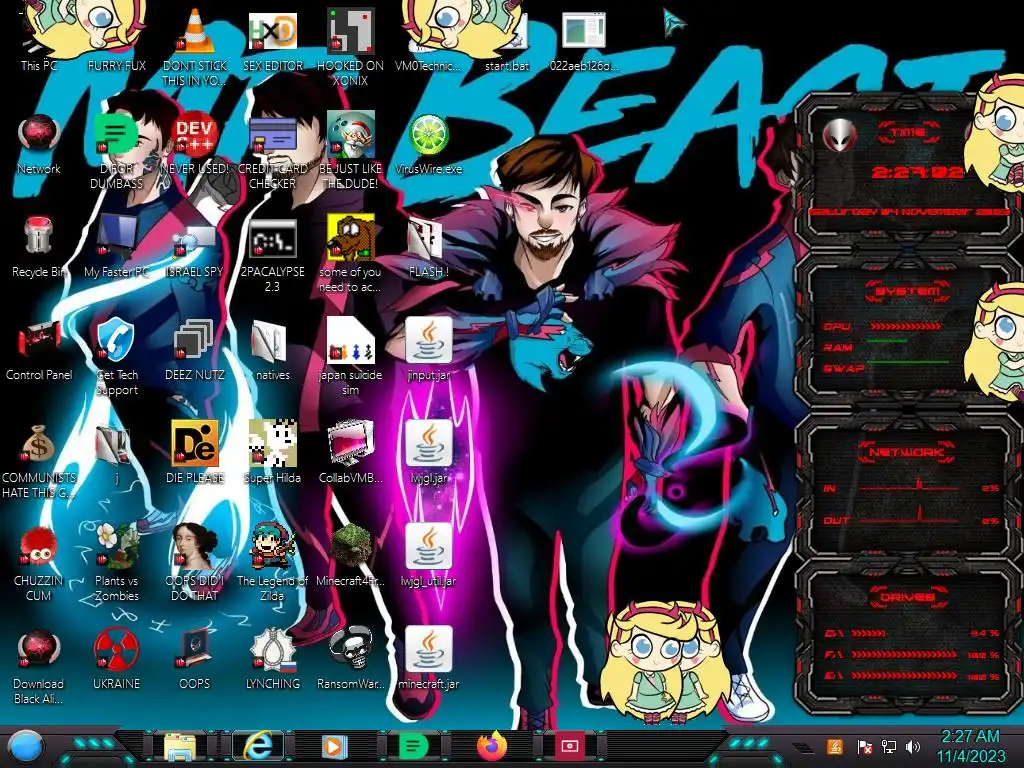Open the CollabVMB... monitor icon
Screen dimensions: 1024x768
(x=350, y=453)
